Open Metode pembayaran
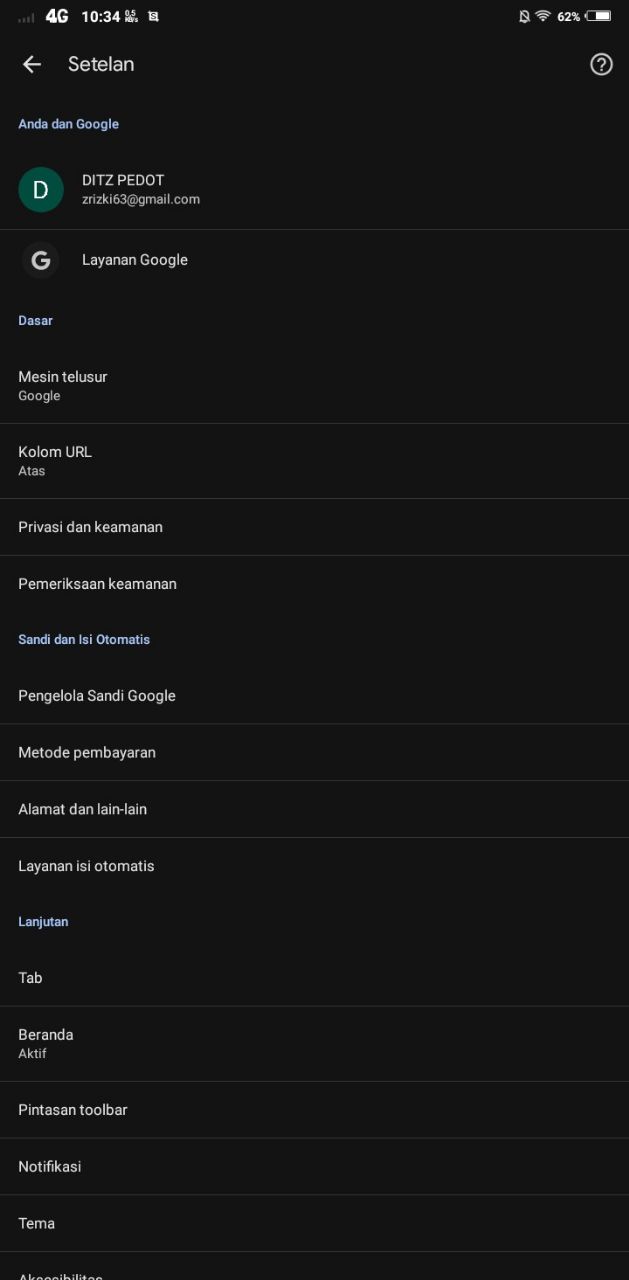The image size is (629, 1280). [x=314, y=753]
